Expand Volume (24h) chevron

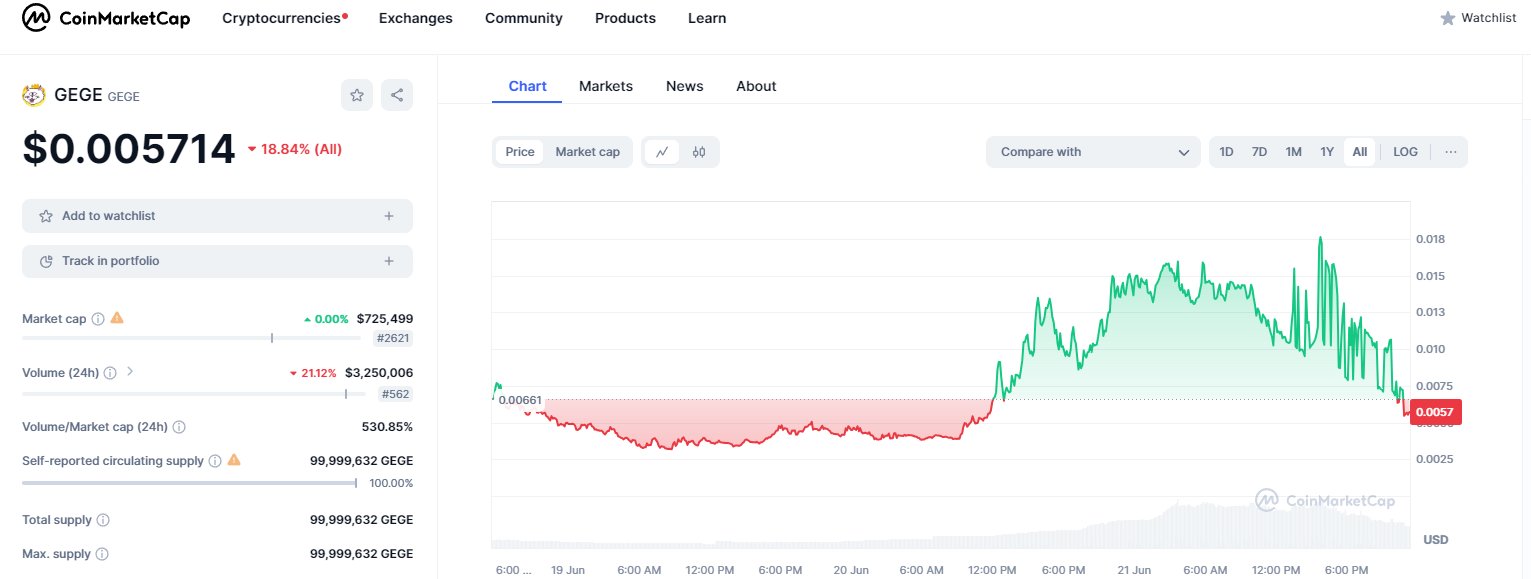click(x=130, y=372)
